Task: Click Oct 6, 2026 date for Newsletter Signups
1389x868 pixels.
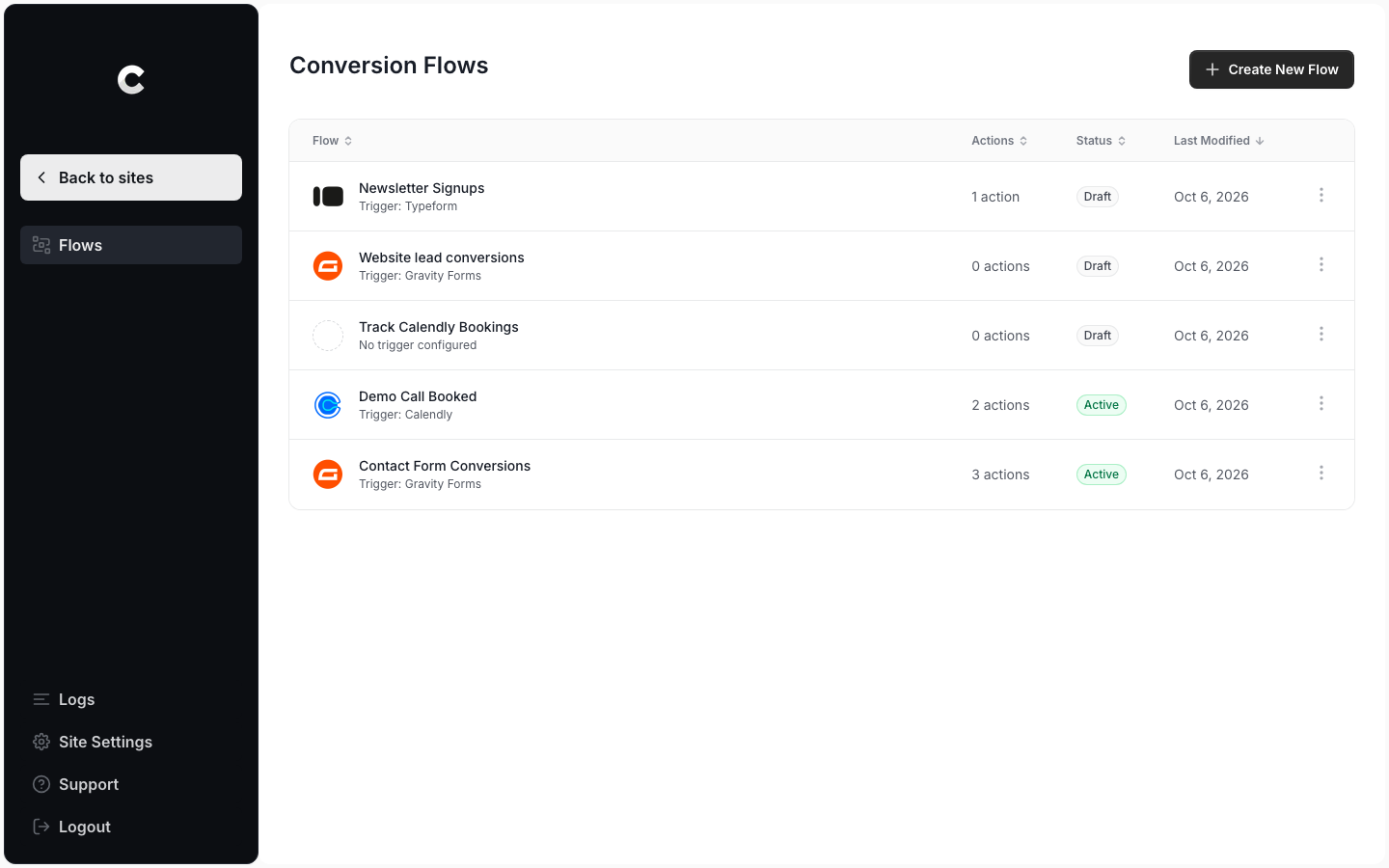Action: pyautogui.click(x=1212, y=197)
